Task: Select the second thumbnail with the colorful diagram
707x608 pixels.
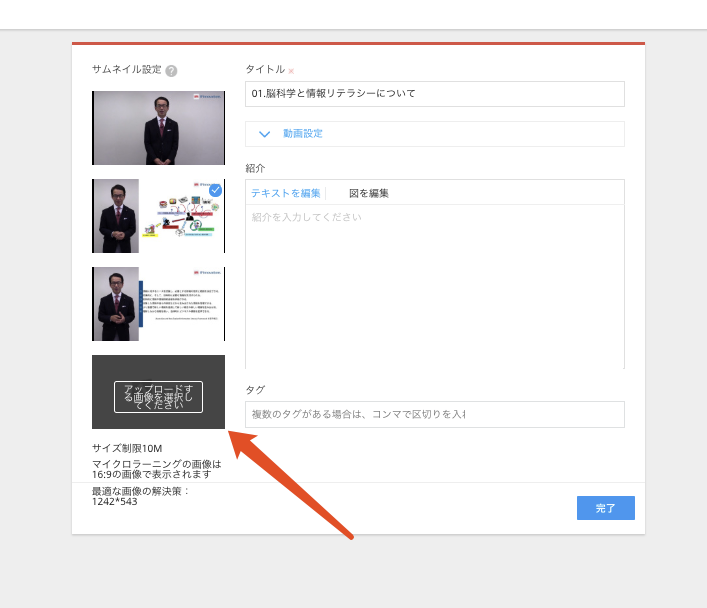Action: click(158, 216)
